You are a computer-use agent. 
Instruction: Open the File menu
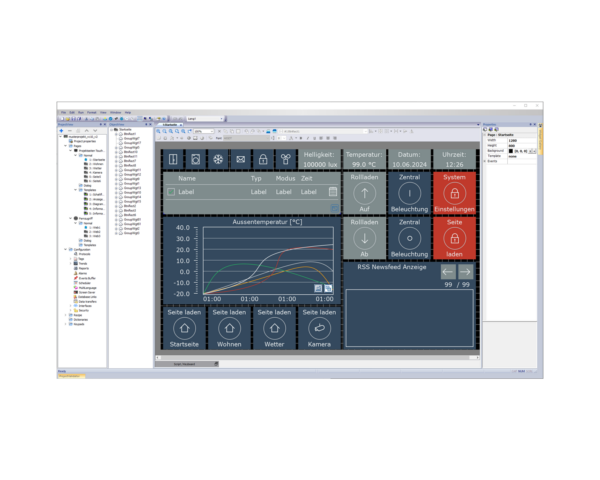[64, 113]
